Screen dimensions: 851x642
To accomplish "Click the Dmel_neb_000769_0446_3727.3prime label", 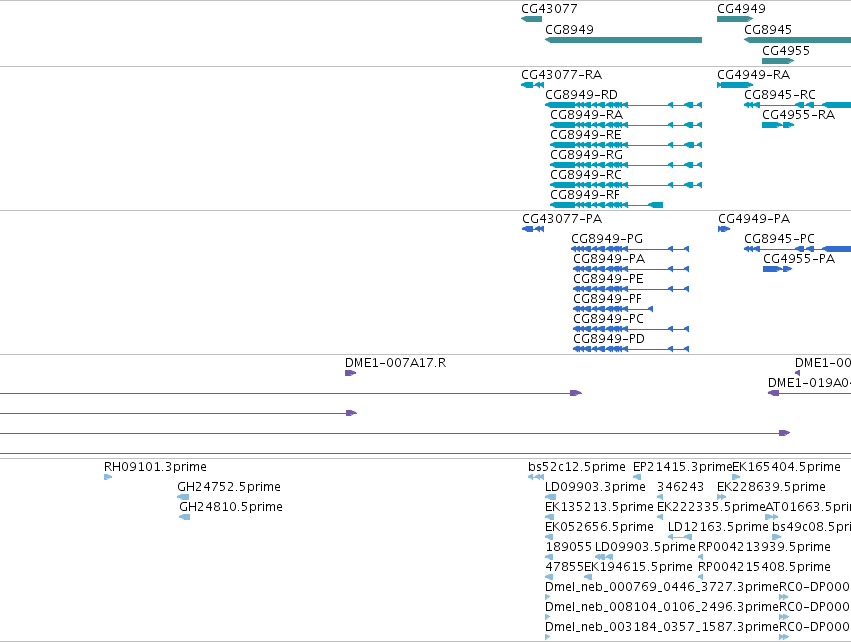I will 662,587.
